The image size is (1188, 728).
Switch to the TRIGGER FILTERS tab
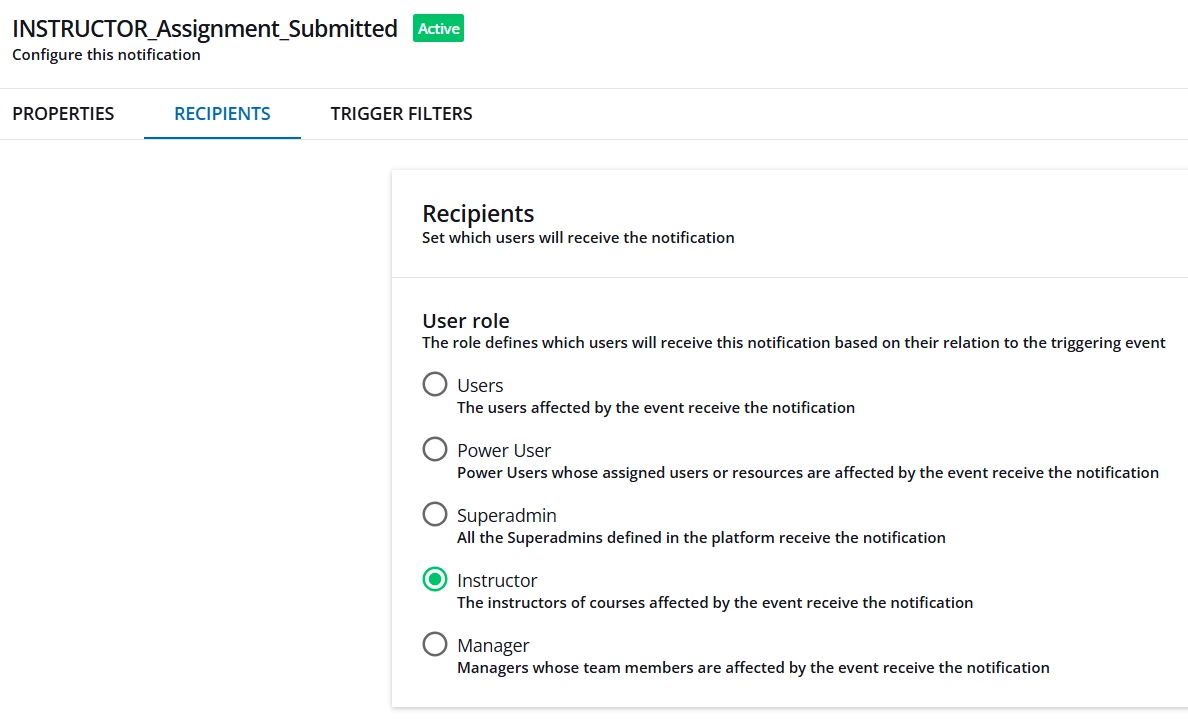pos(401,114)
